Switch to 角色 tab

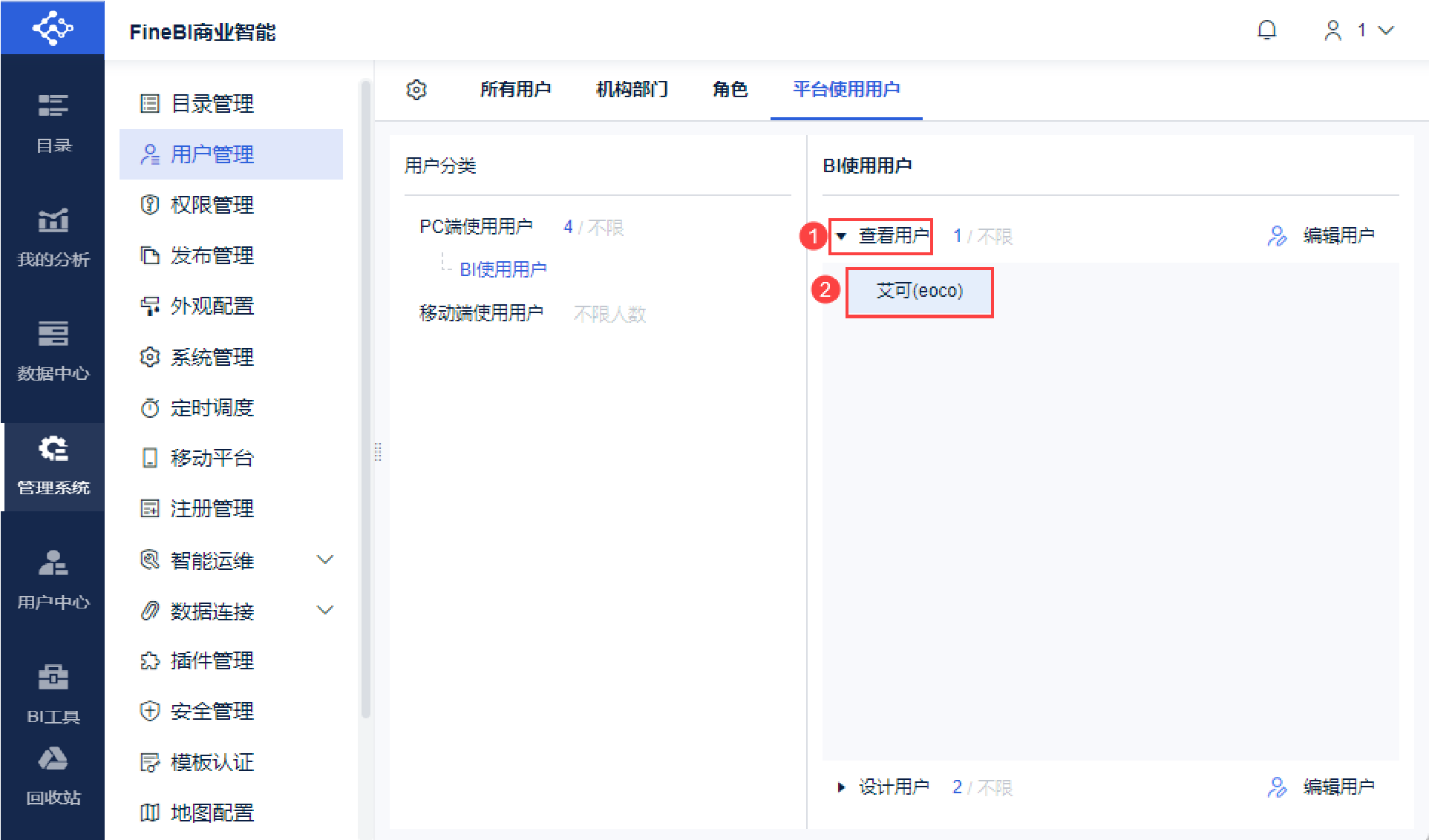[x=730, y=90]
